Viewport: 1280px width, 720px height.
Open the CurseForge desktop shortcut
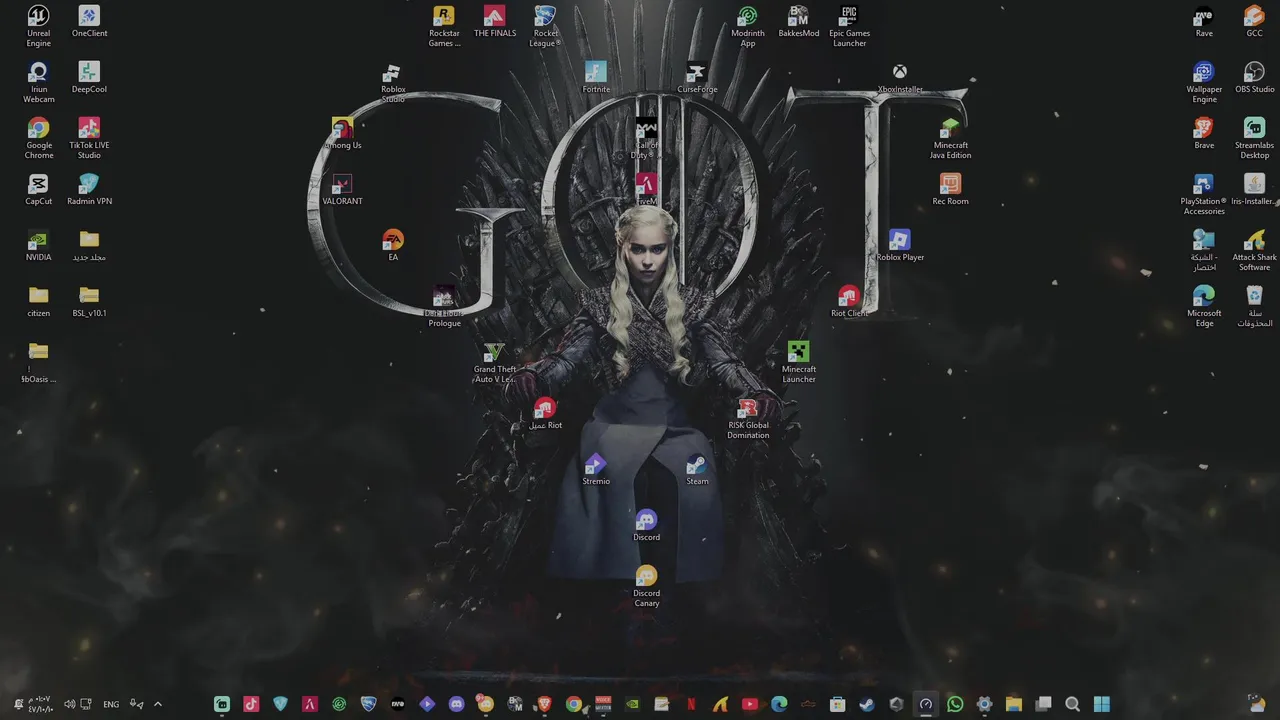pos(697,78)
